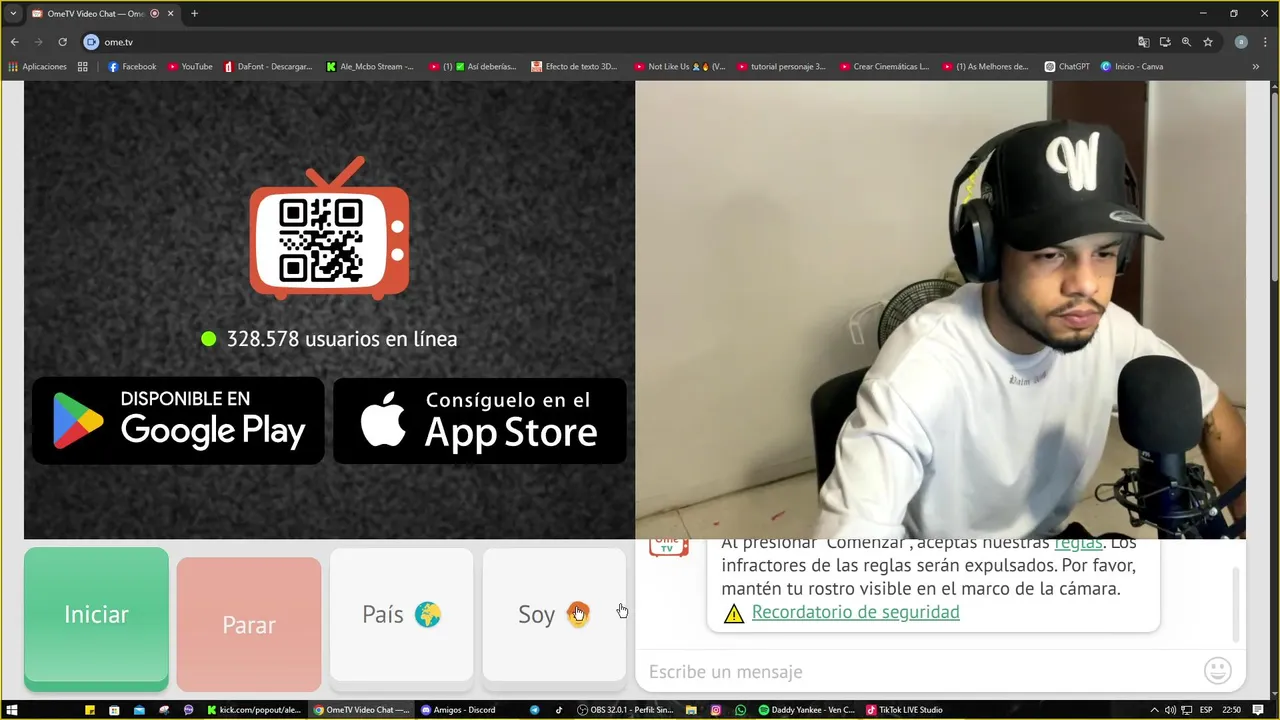Click the ome.tv address bar
The height and width of the screenshot is (720, 1280).
click(600, 42)
